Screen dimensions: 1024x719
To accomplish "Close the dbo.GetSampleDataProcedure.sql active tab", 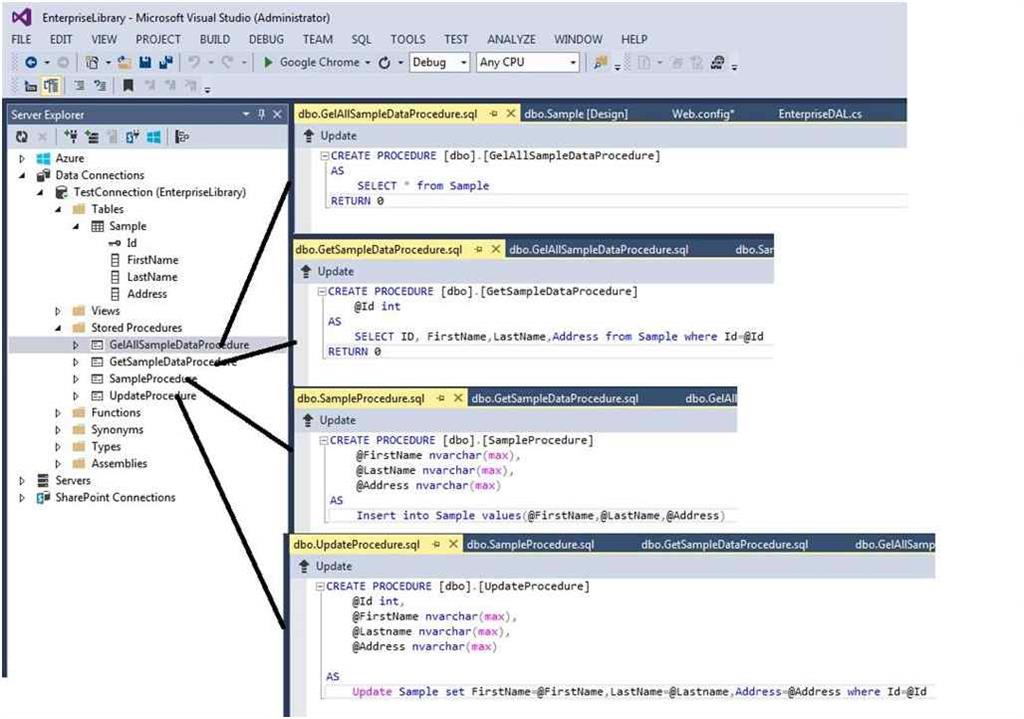I will tap(496, 249).
